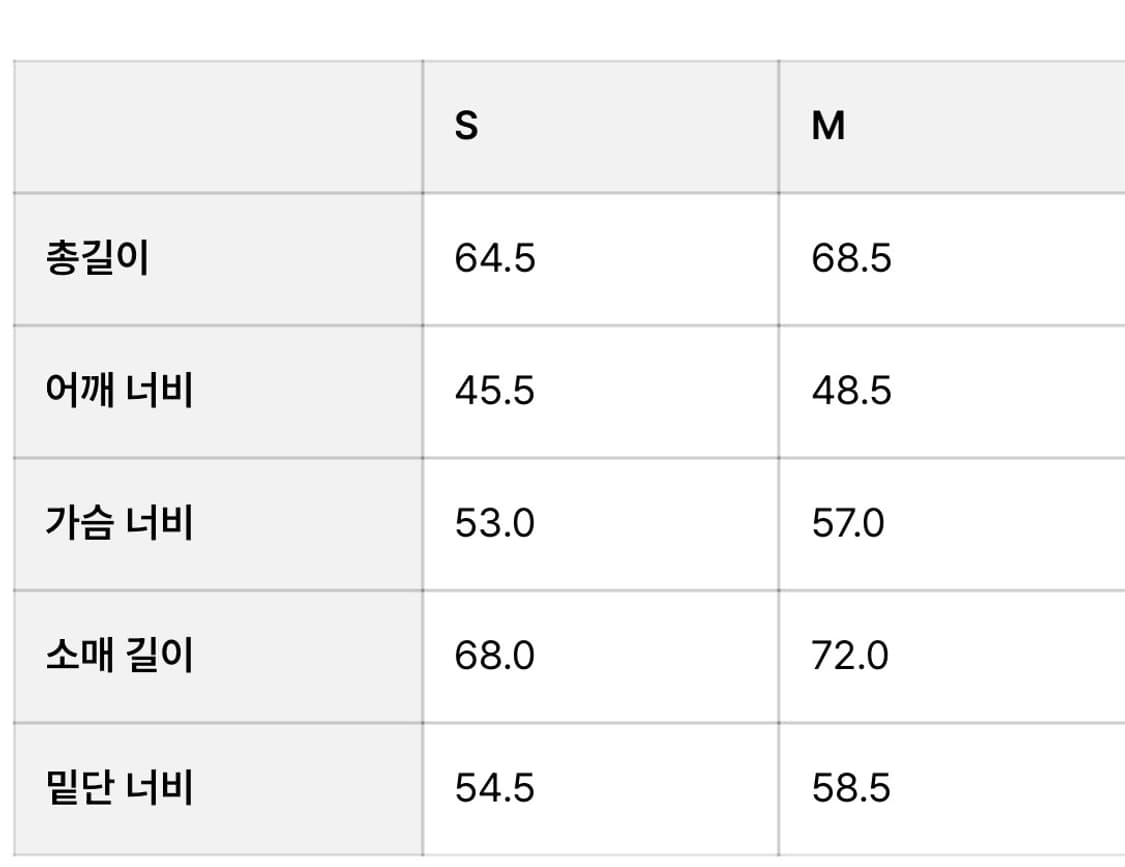This screenshot has width=1125, height=867.
Task: Click the 64.5 total length value
Action: [x=495, y=259]
